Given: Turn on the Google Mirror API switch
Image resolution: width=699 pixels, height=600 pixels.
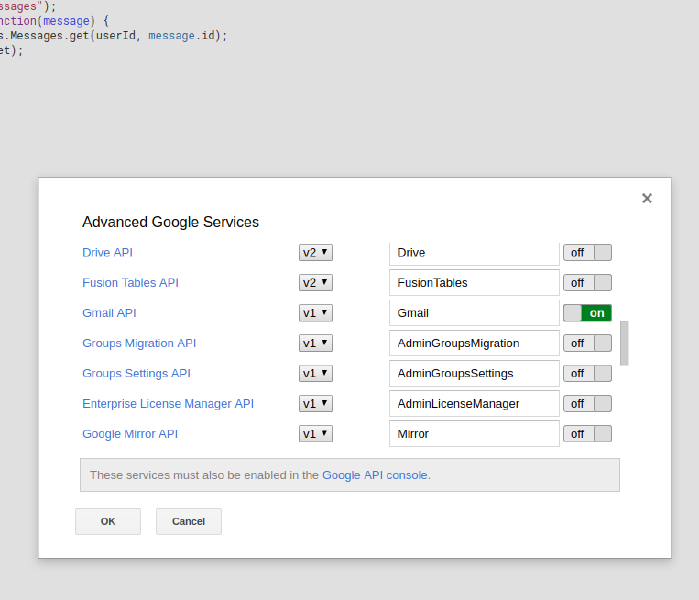Looking at the screenshot, I should pyautogui.click(x=587, y=434).
